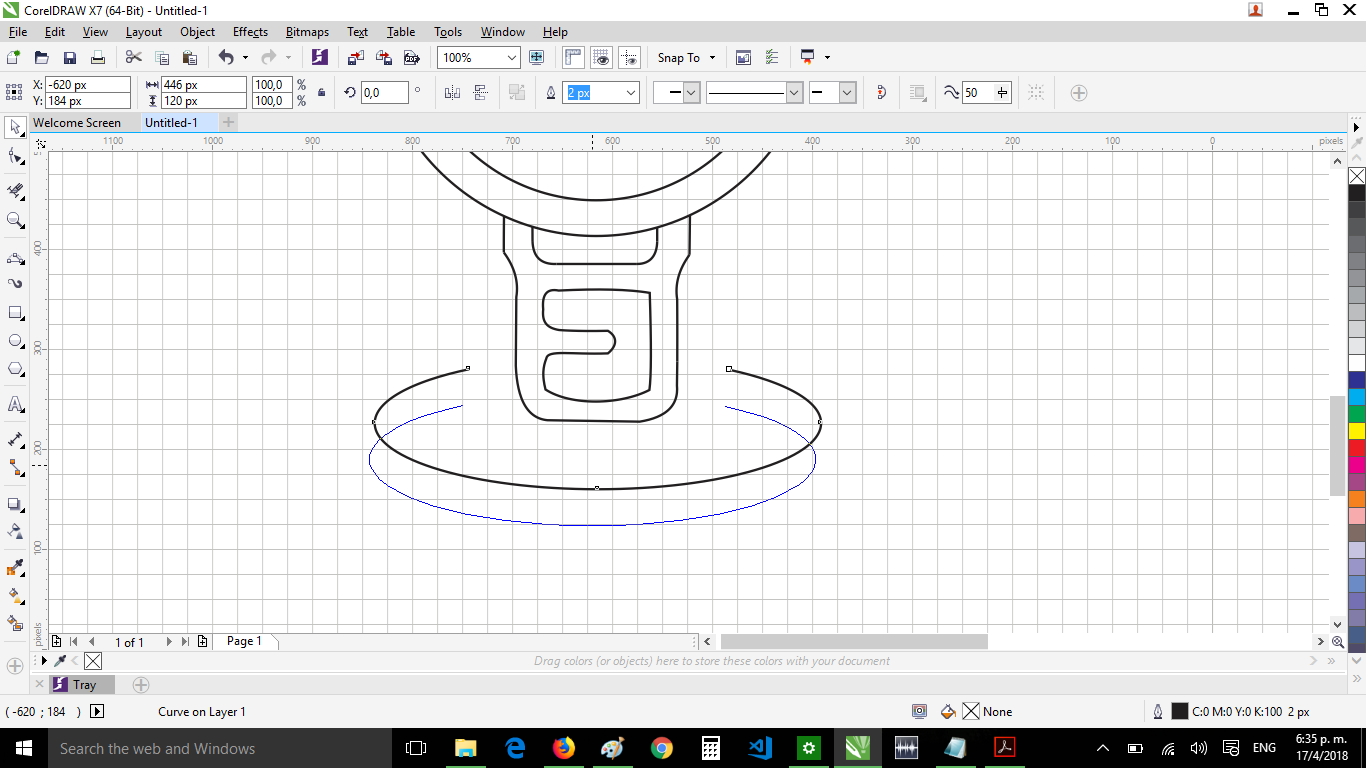
Task: Add a new document tab plus
Action: coord(228,123)
